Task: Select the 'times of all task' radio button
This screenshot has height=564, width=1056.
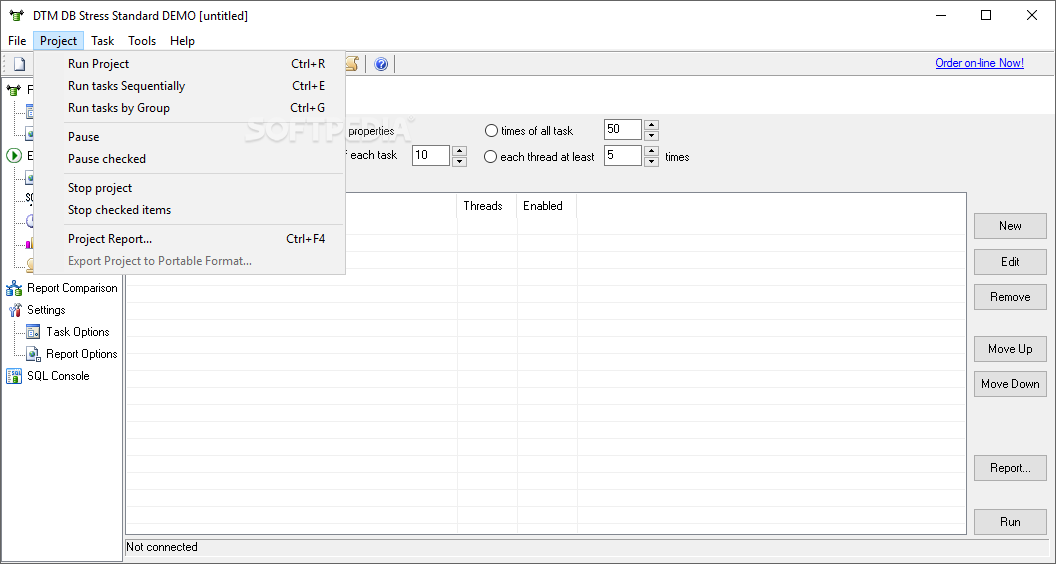Action: [x=492, y=131]
